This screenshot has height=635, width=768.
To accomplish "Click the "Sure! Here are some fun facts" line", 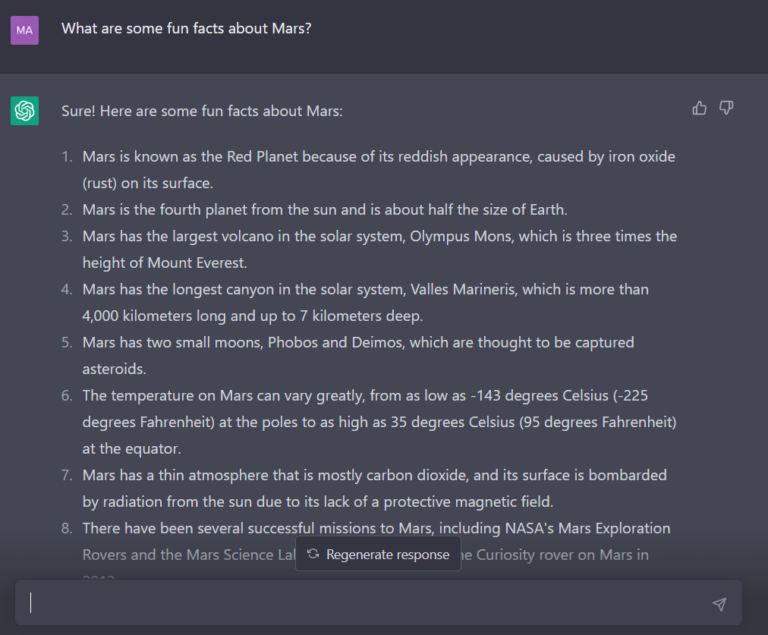I will tap(202, 111).
